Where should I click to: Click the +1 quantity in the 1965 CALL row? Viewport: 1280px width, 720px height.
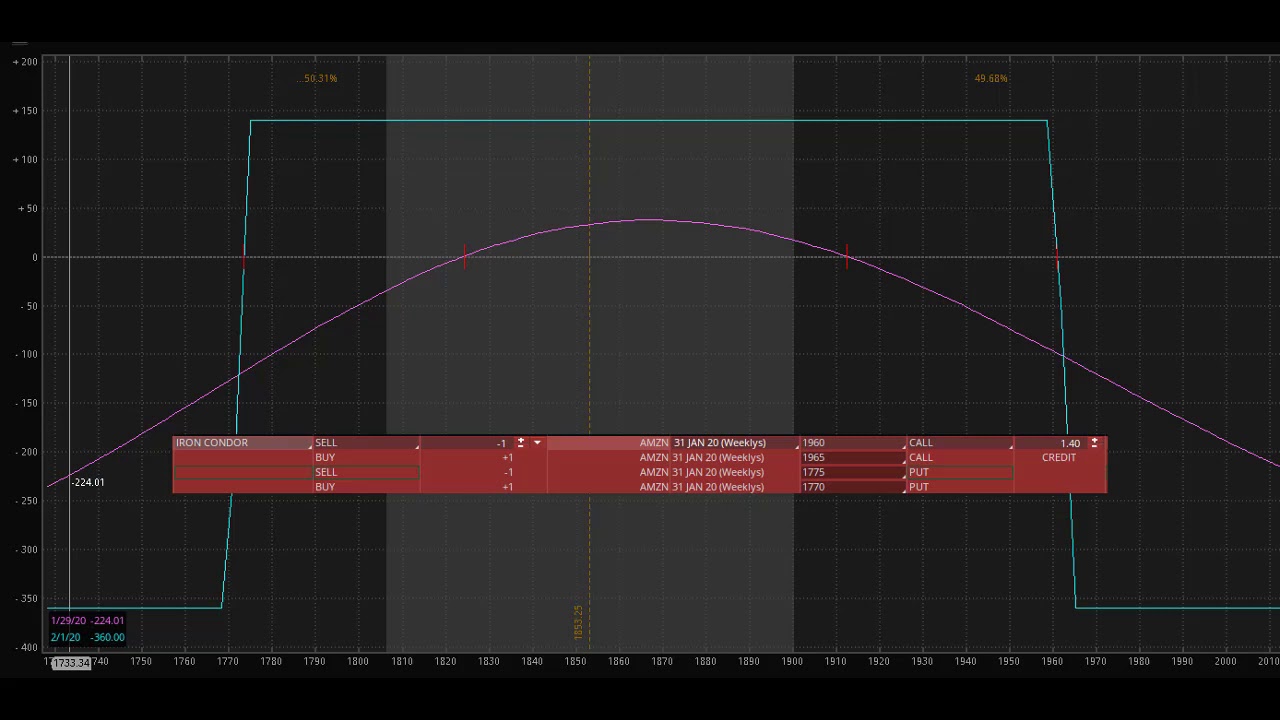507,458
